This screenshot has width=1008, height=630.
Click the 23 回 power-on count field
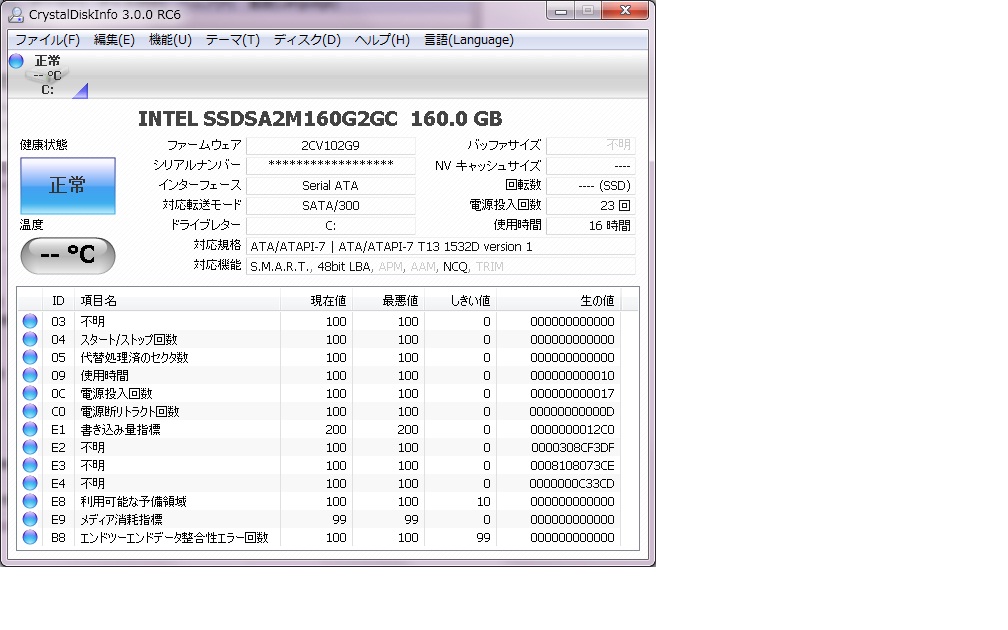pos(590,206)
